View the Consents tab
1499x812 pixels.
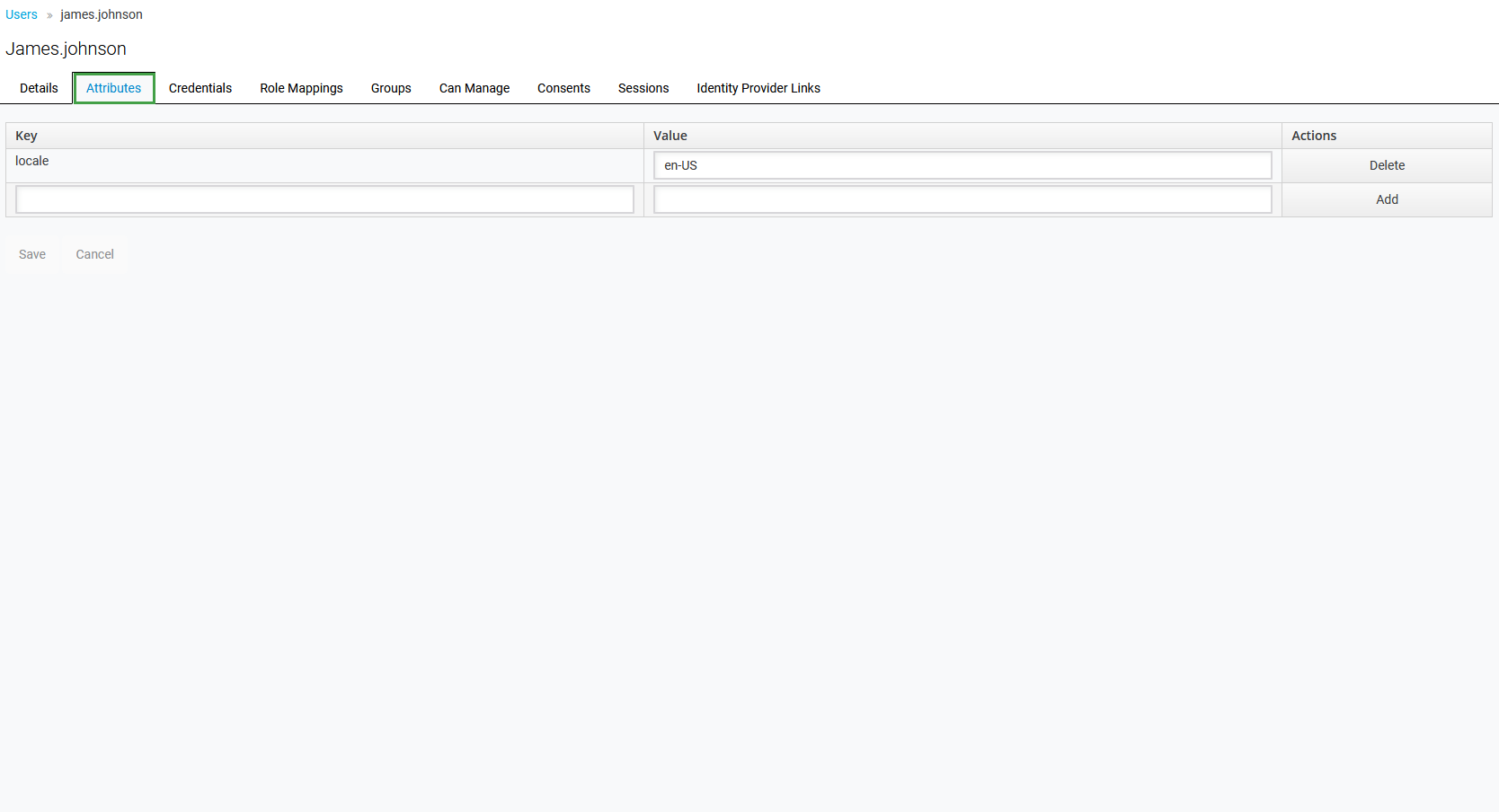[563, 88]
